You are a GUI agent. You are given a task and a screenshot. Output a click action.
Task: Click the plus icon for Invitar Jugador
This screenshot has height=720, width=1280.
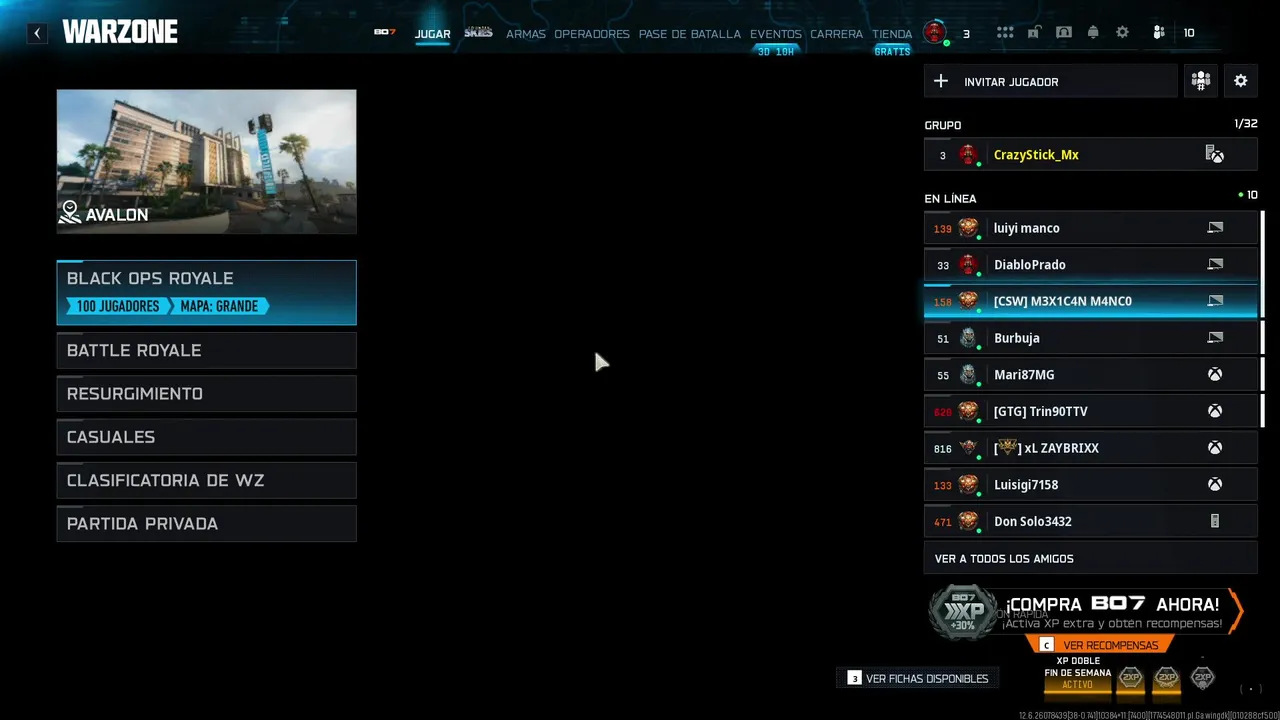coord(940,81)
